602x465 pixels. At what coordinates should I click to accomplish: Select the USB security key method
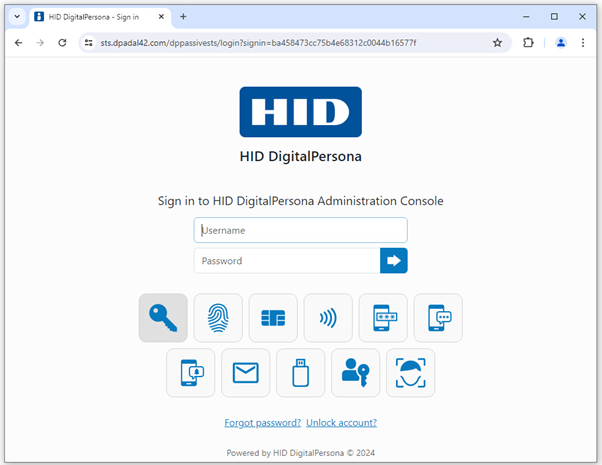[x=300, y=373]
